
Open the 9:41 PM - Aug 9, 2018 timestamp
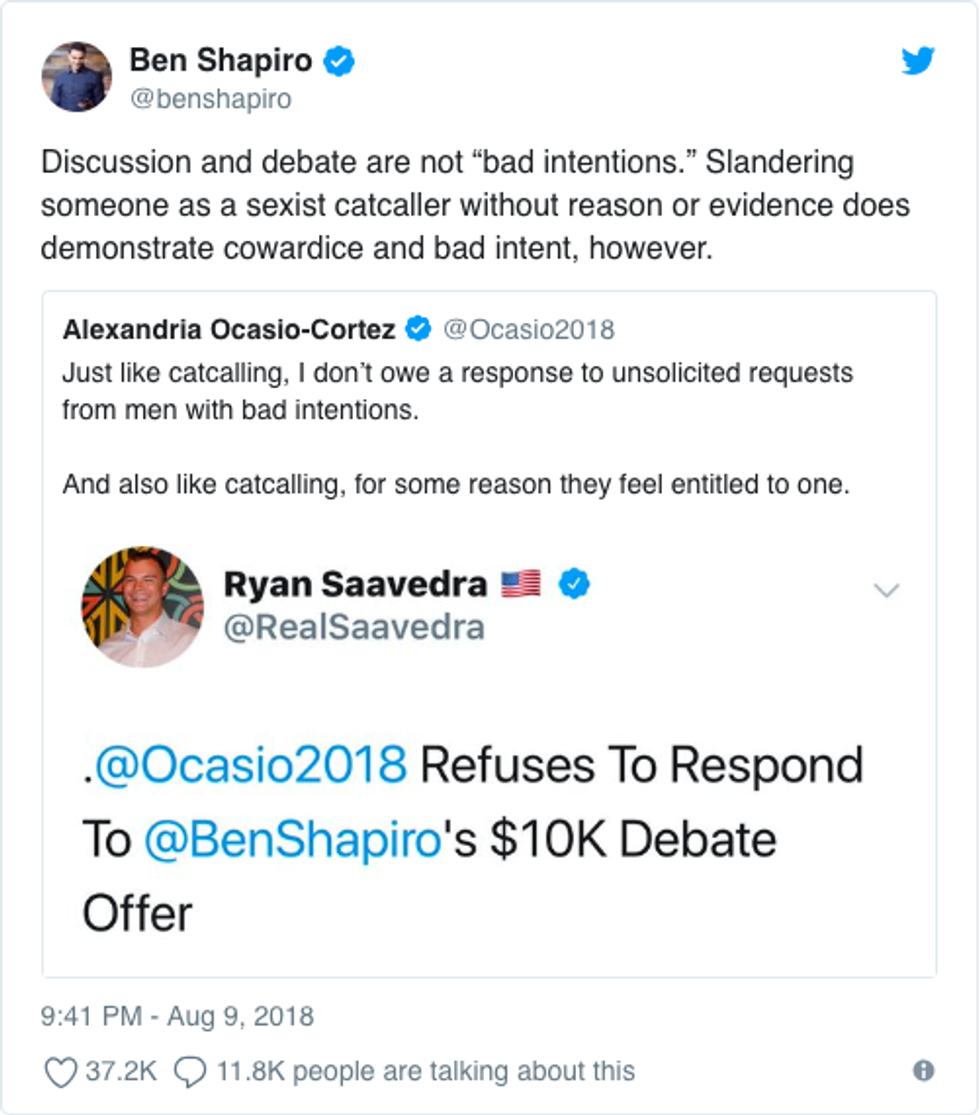(x=177, y=1017)
